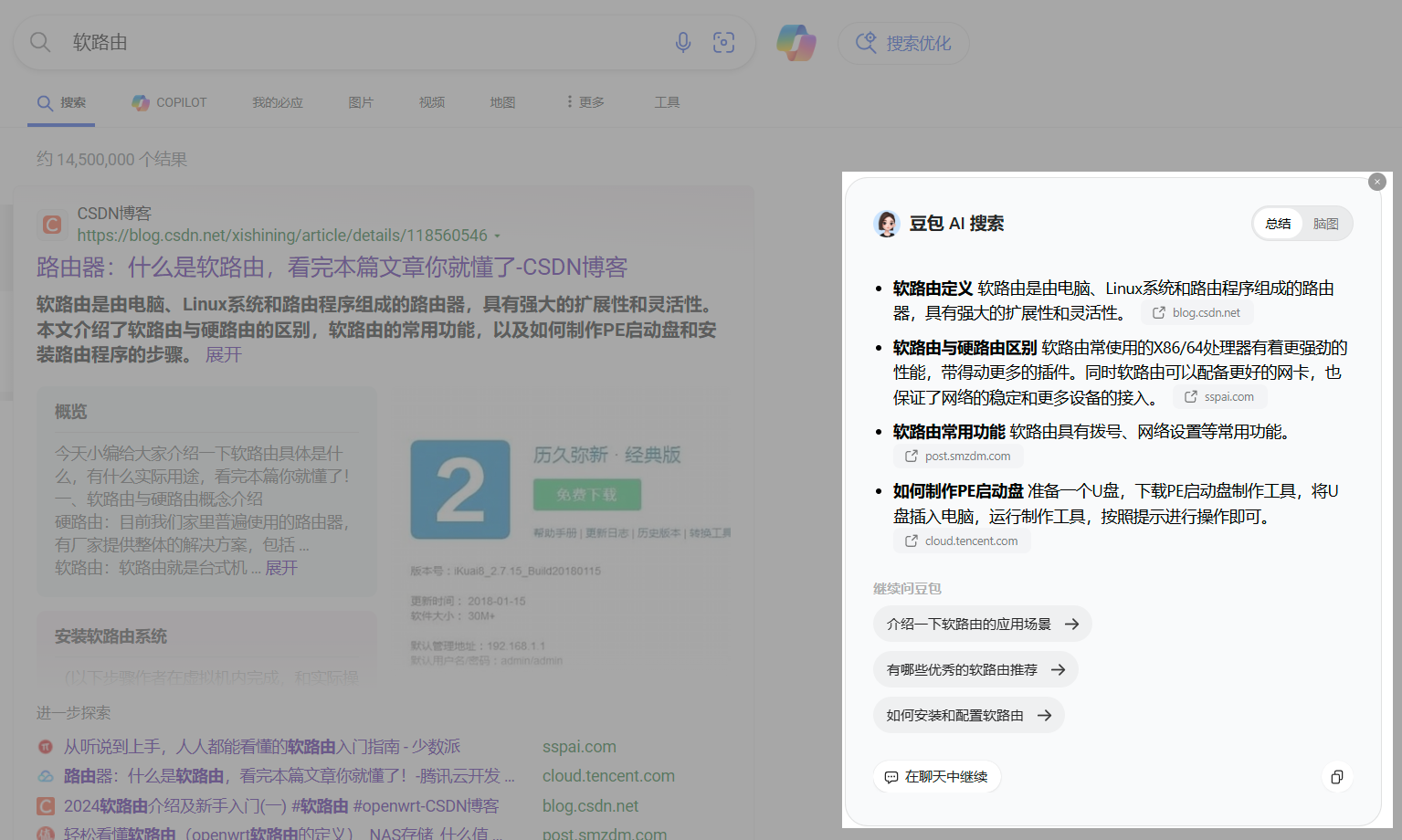The height and width of the screenshot is (840, 1402).
Task: Expand the result description with 展开
Action: (x=223, y=354)
